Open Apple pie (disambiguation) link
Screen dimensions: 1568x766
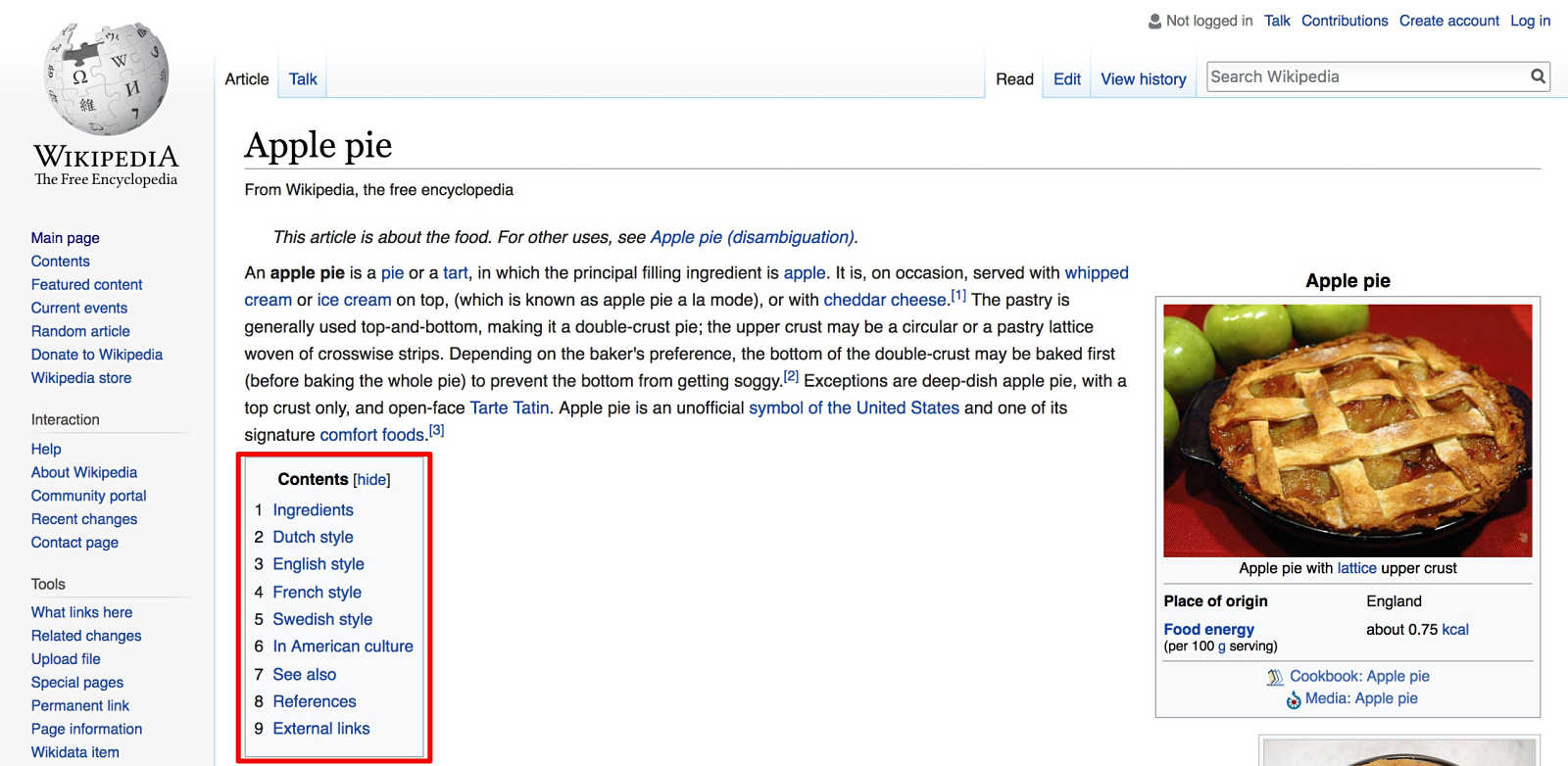point(753,237)
